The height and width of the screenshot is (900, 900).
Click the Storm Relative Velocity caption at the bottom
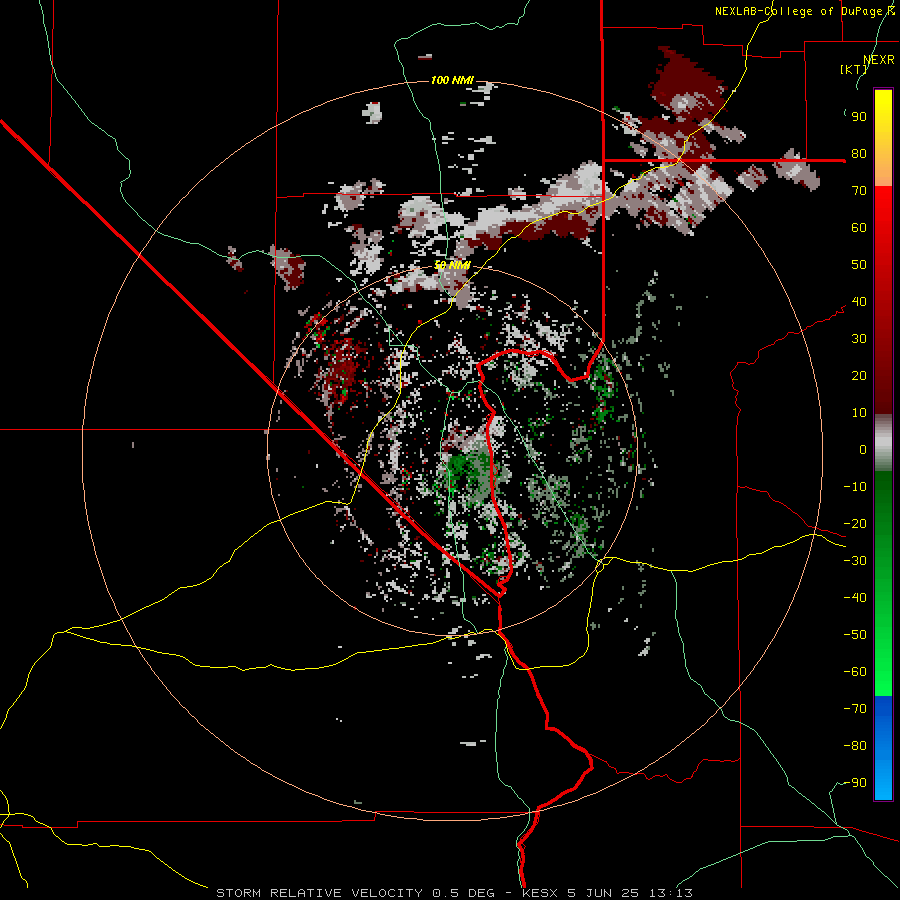click(454, 893)
